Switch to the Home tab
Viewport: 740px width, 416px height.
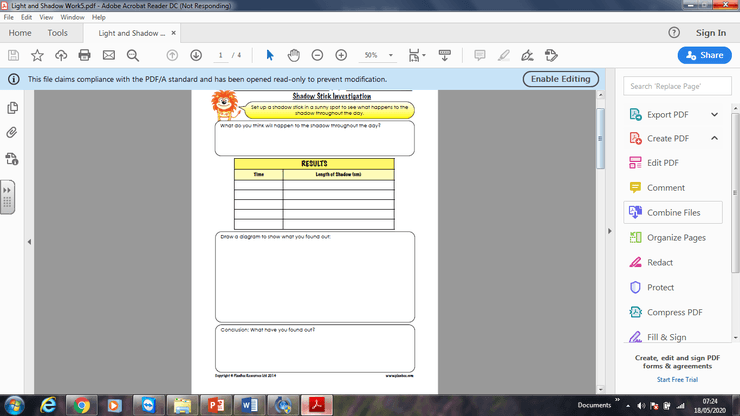pos(20,33)
